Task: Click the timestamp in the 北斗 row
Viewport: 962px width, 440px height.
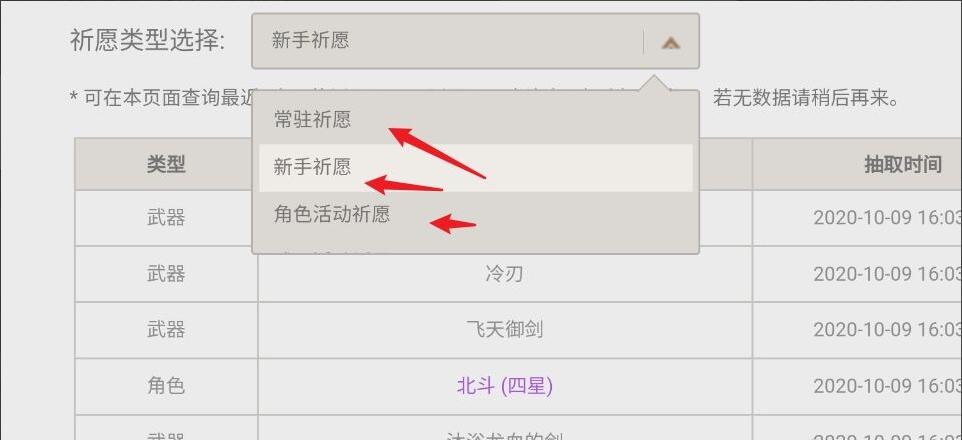Action: [887, 387]
